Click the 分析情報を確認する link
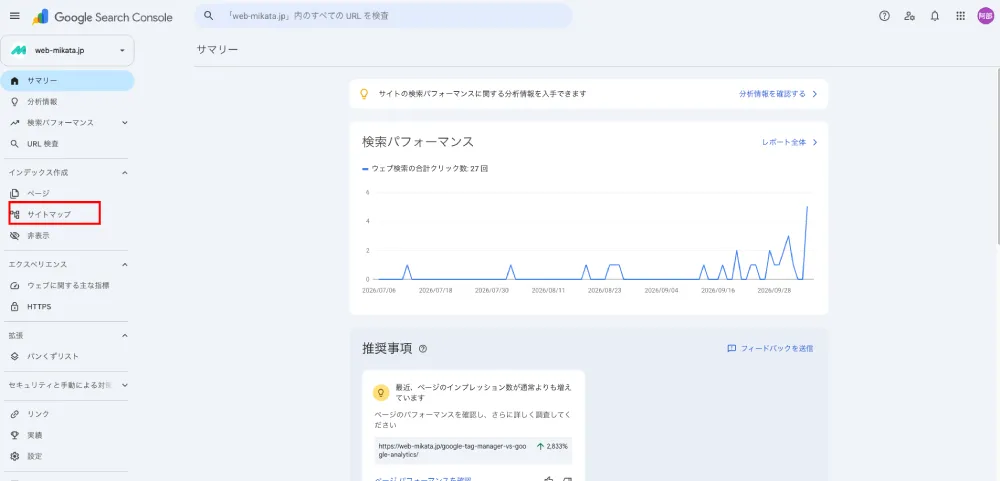Viewport: 1000px width, 481px height. (778, 94)
